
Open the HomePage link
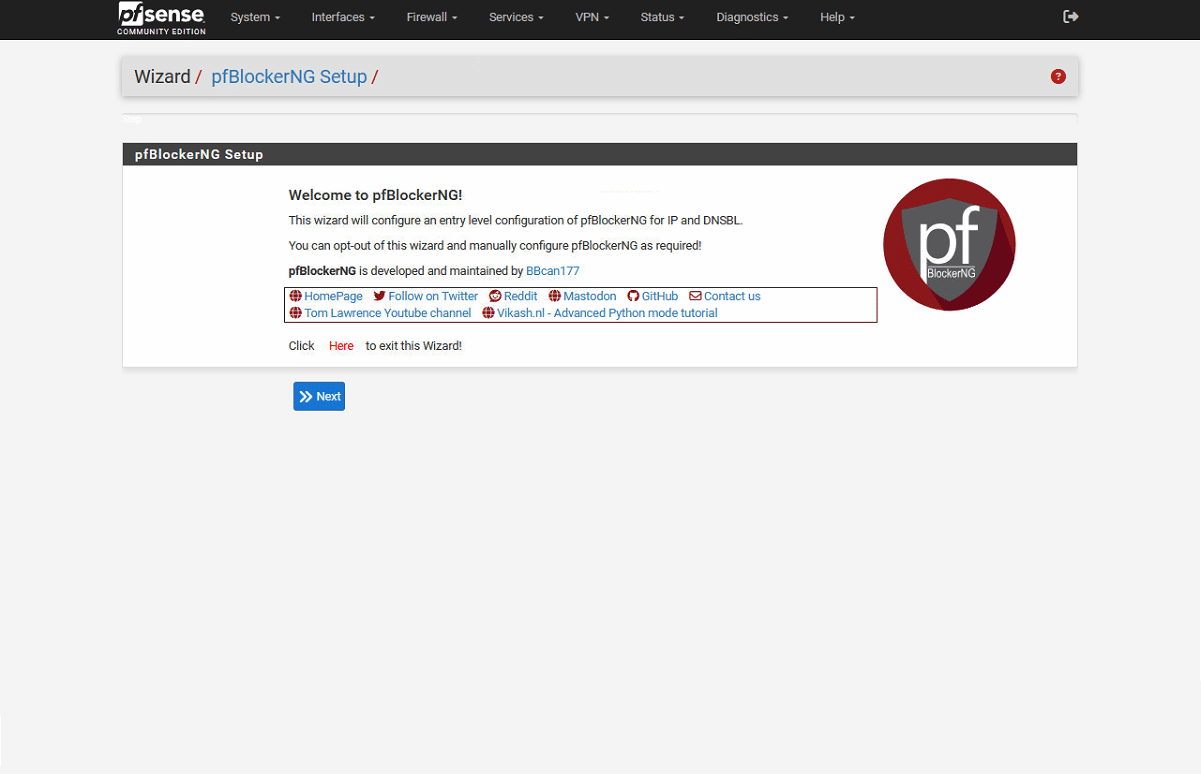click(333, 296)
